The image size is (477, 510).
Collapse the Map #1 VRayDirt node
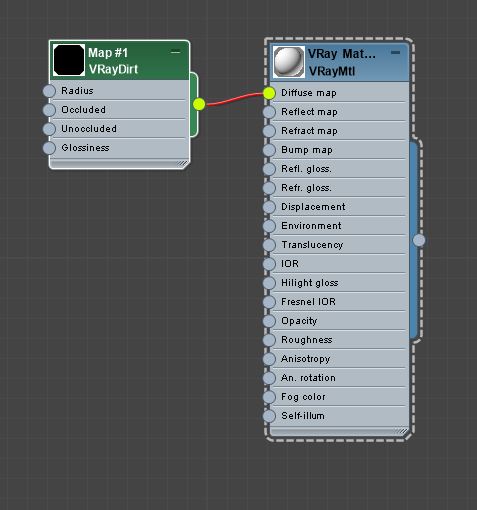pos(175,52)
